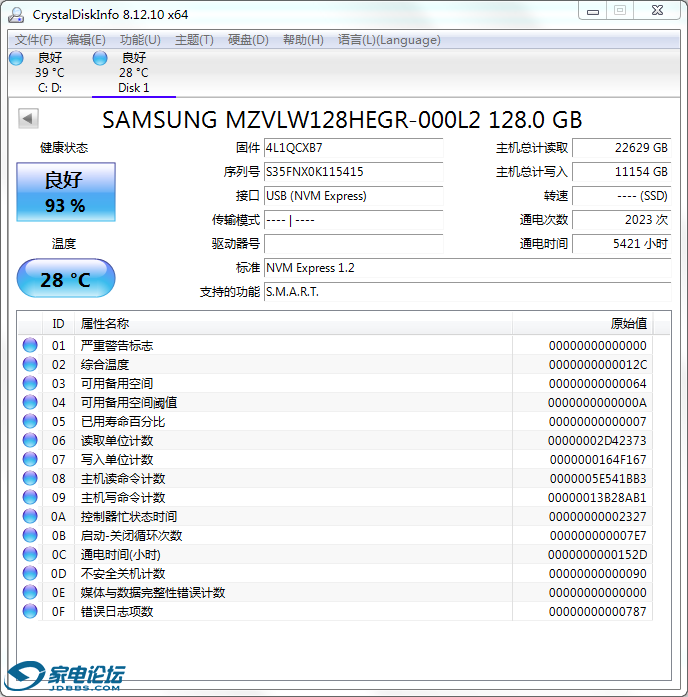Click the previous disk arrow button
The height and width of the screenshot is (697, 688).
point(28,119)
